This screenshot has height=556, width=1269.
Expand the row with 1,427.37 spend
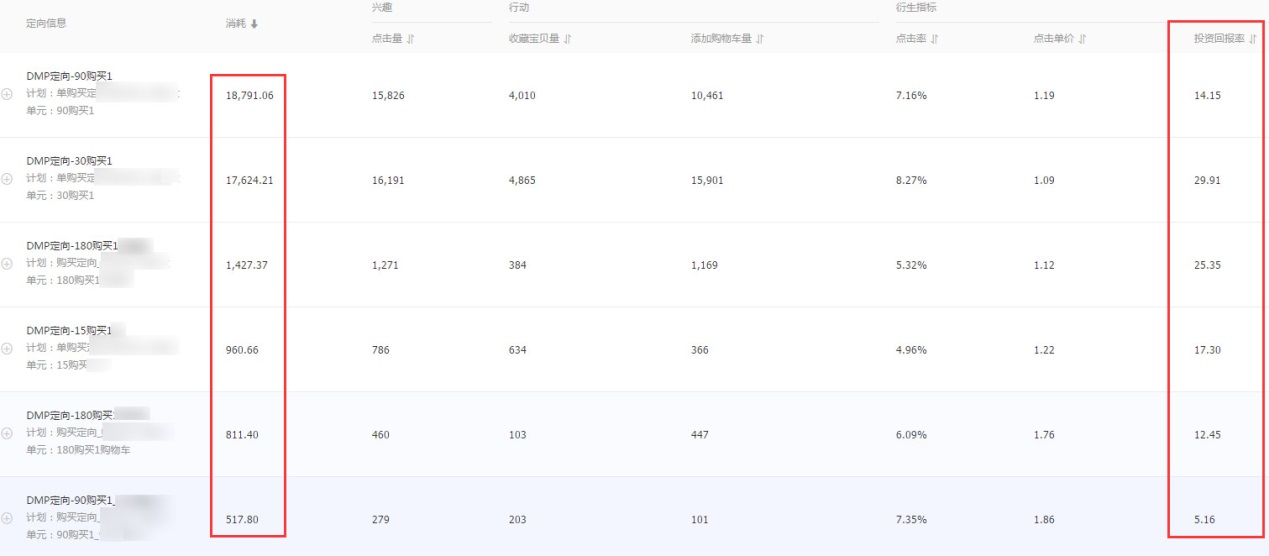pyautogui.click(x=8, y=264)
